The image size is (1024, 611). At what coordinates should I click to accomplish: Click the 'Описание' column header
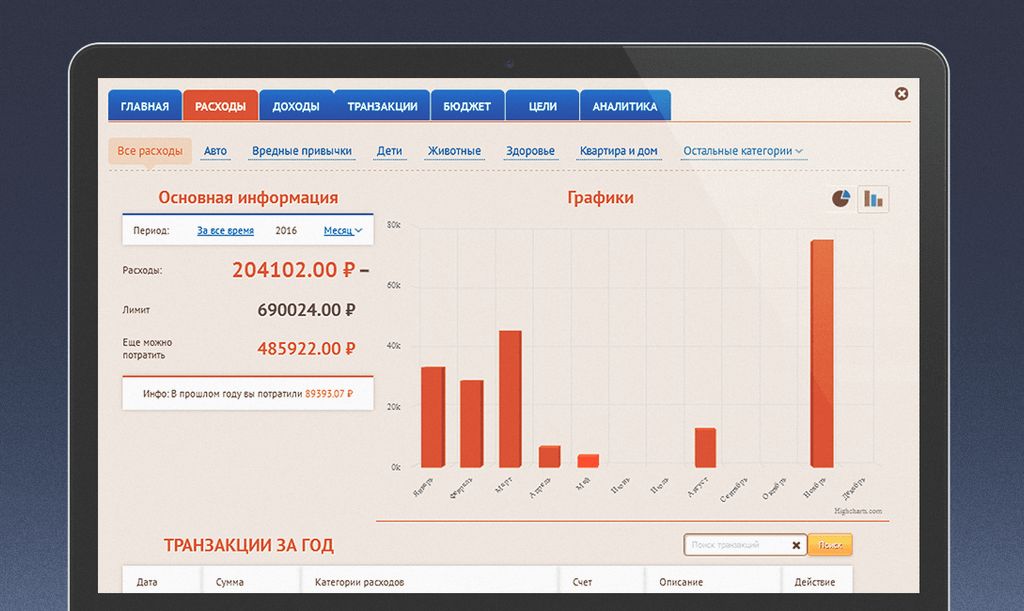click(681, 582)
